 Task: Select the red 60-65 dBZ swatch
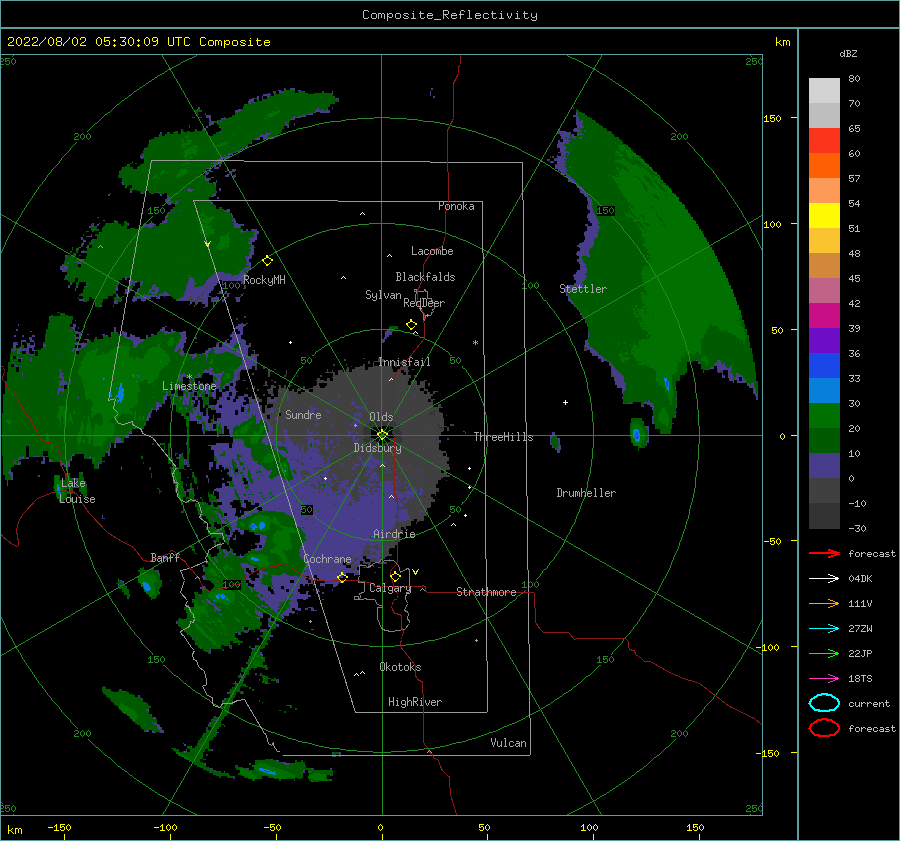pyautogui.click(x=824, y=140)
